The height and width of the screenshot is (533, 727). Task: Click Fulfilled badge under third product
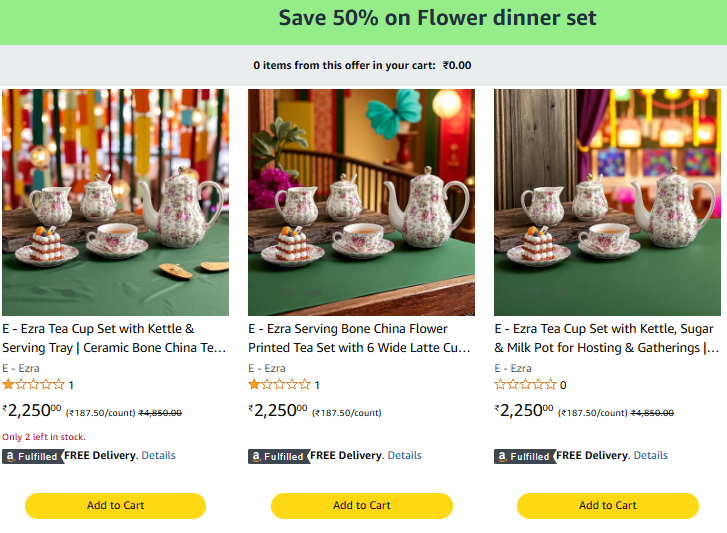point(524,456)
